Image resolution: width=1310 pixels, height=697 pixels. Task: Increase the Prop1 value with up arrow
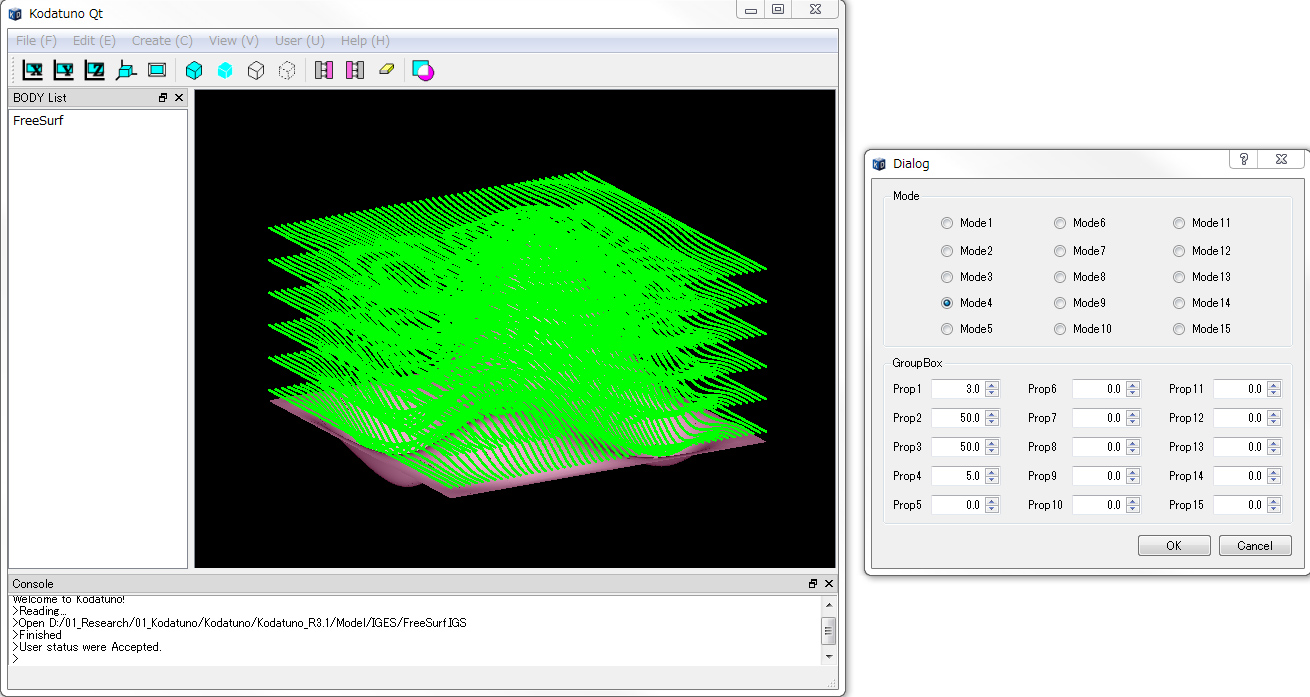tap(991, 385)
